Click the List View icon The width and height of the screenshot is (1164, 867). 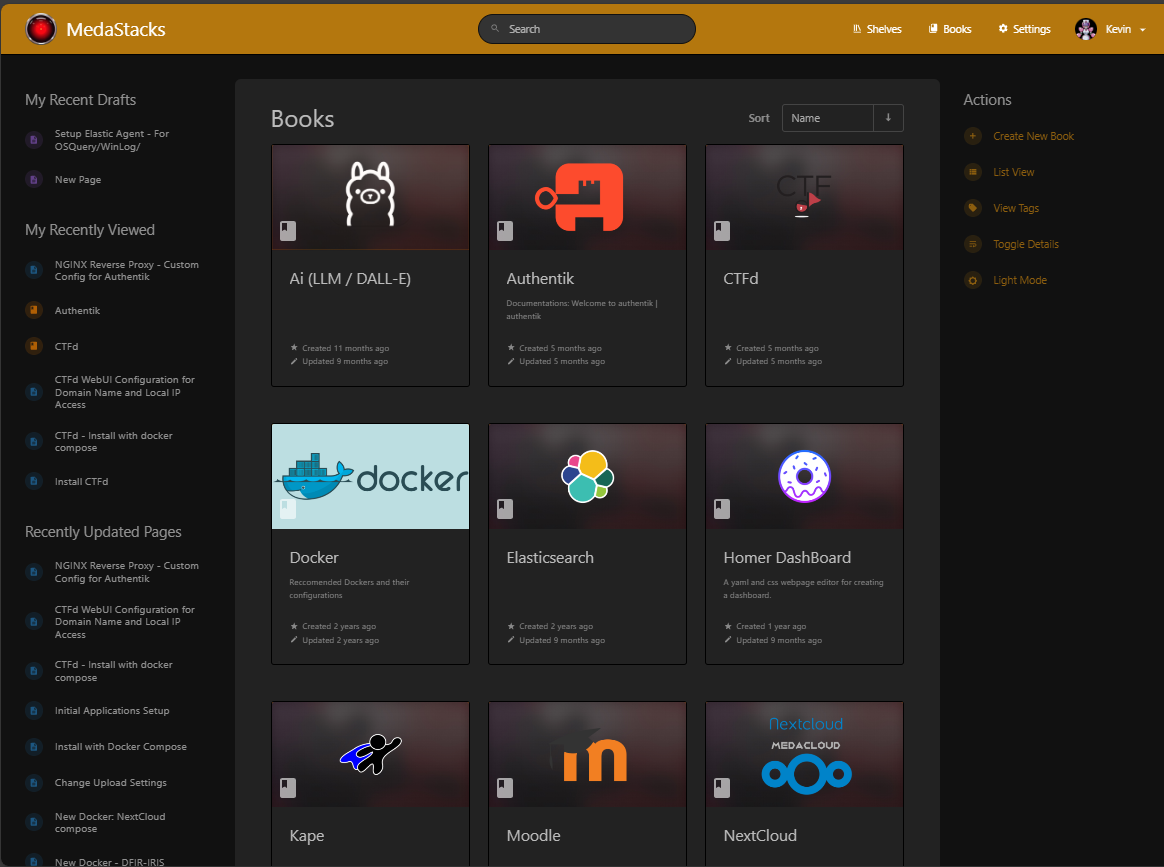pyautogui.click(x=973, y=172)
